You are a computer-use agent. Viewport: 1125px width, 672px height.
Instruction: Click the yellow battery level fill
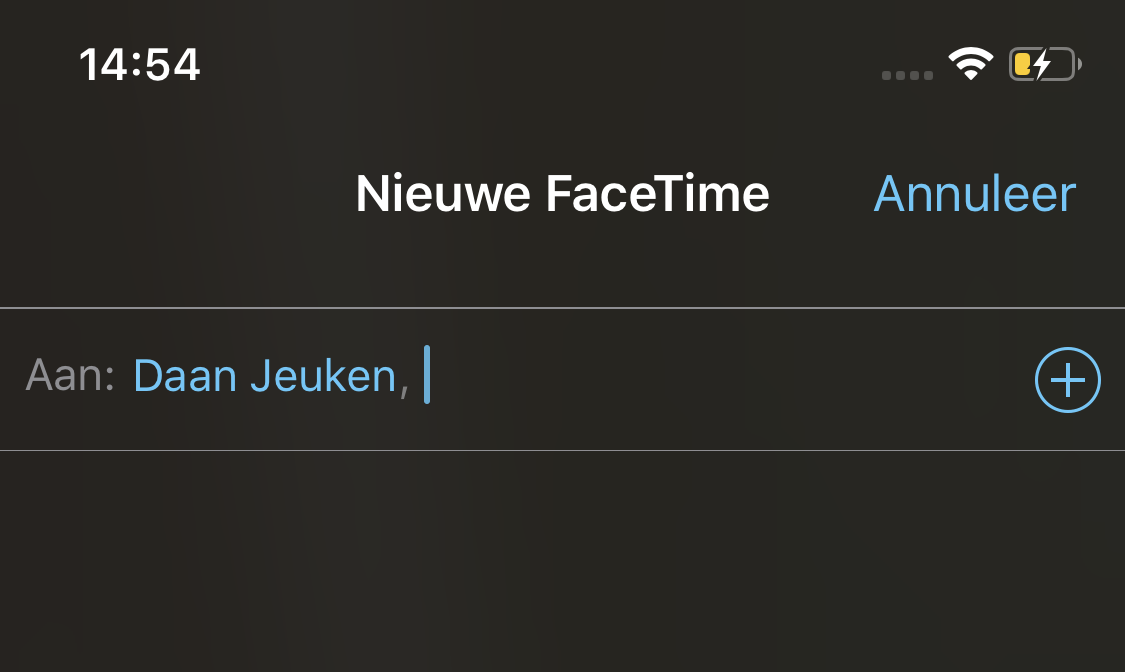point(1022,64)
